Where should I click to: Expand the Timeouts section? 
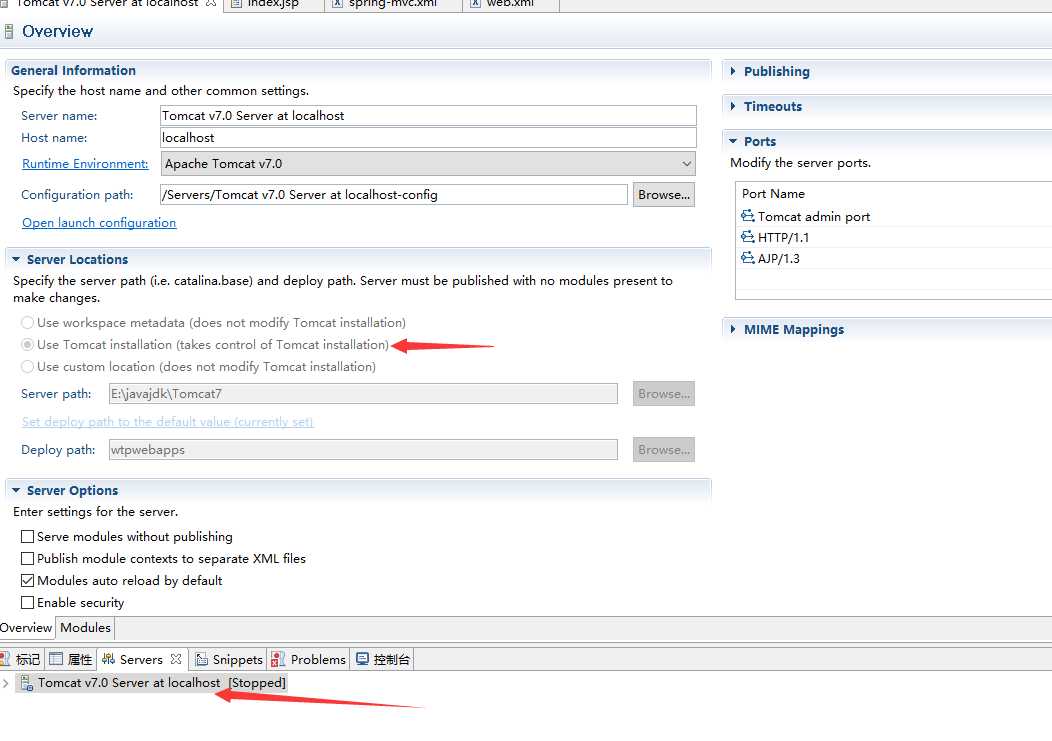733,106
